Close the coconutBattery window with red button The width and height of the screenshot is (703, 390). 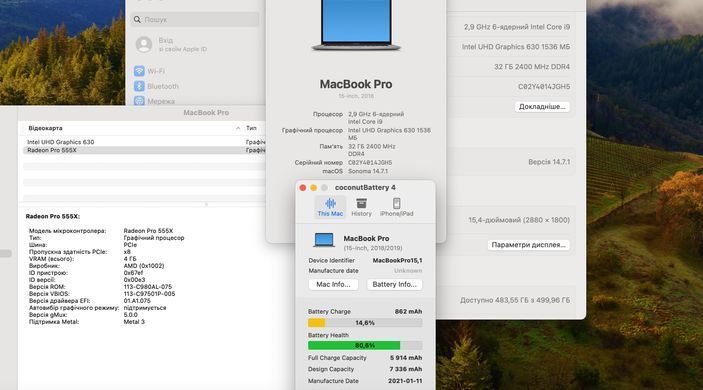[x=303, y=188]
